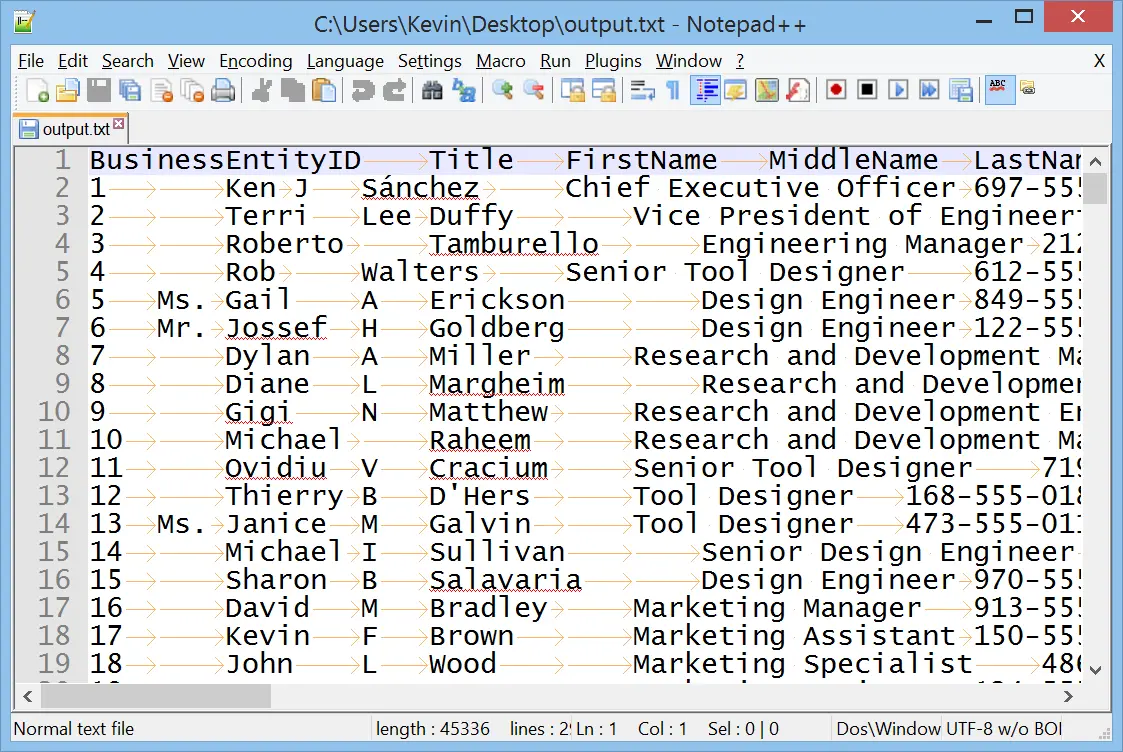The image size is (1123, 752).
Task: Open Find with the binoculars icon
Action: pyautogui.click(x=432, y=91)
